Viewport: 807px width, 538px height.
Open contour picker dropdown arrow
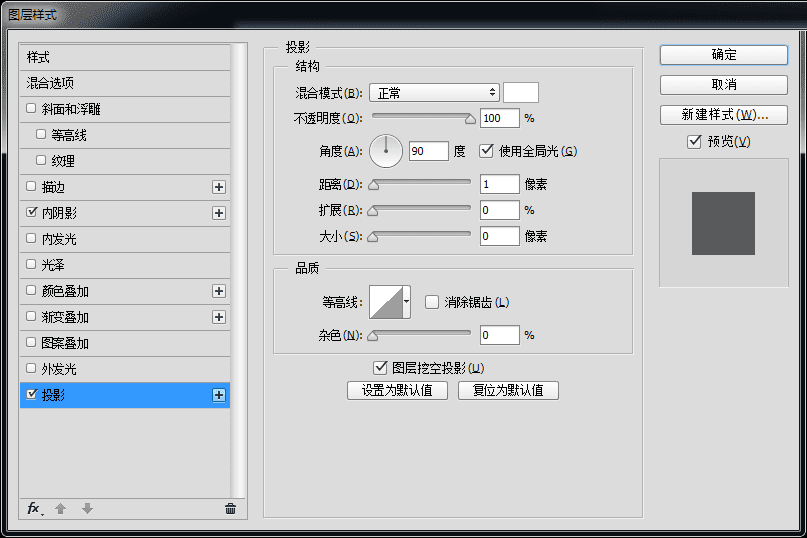(x=407, y=302)
